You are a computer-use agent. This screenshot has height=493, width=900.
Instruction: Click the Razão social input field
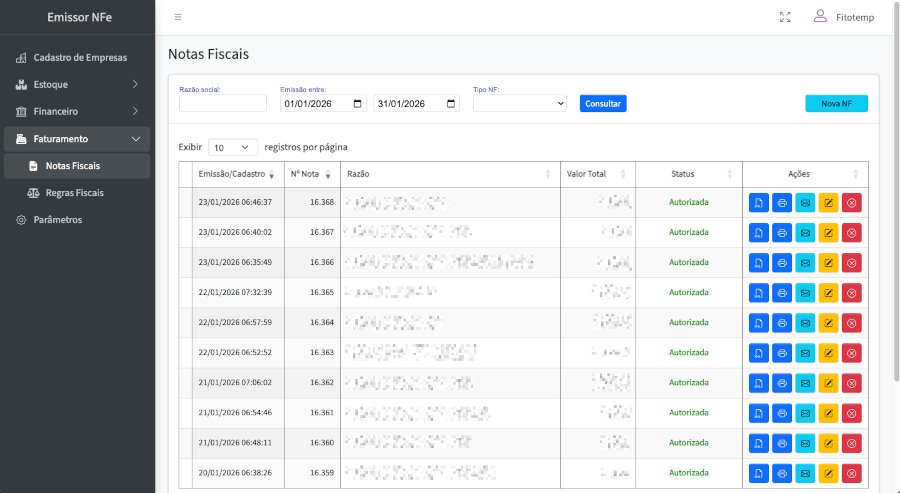tap(223, 103)
